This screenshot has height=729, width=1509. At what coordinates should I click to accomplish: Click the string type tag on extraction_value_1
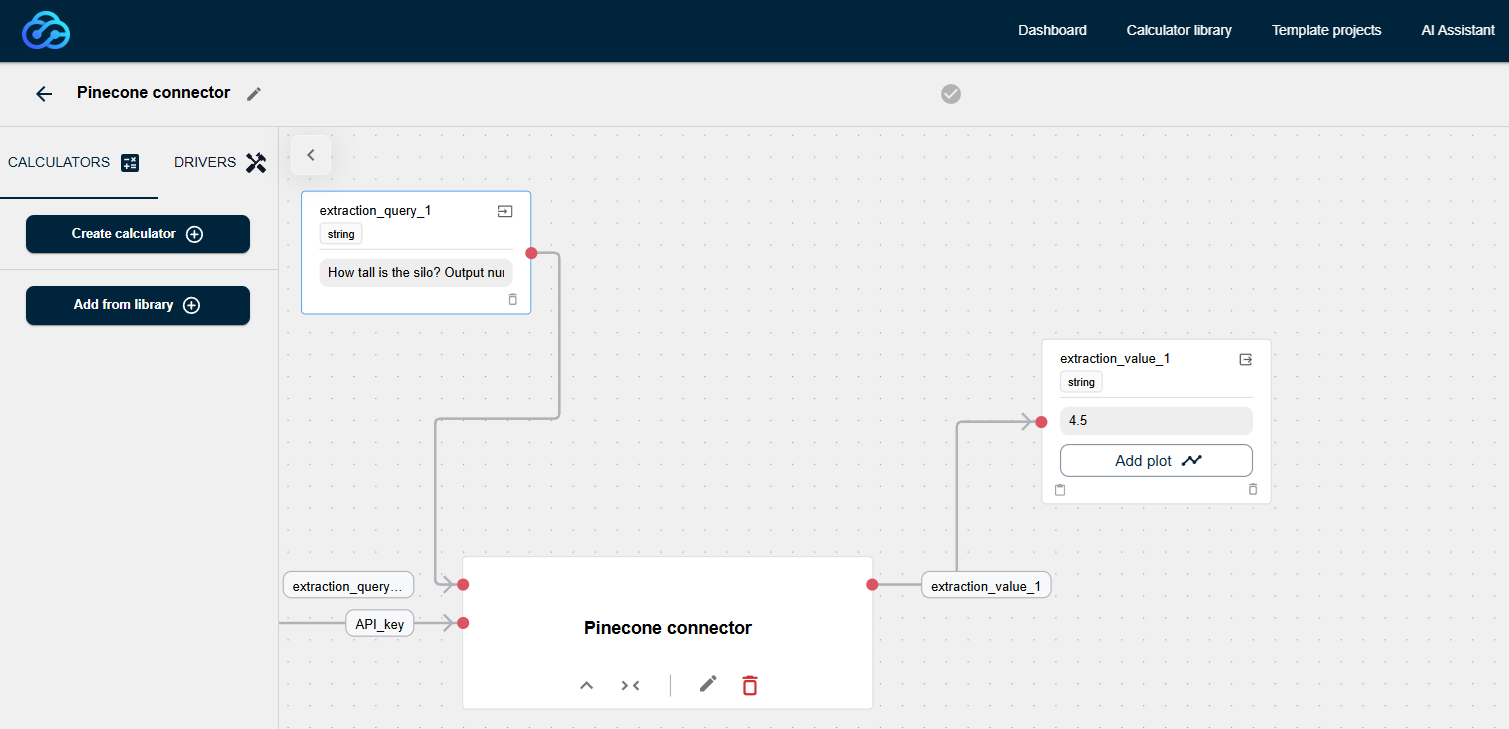pos(1081,382)
